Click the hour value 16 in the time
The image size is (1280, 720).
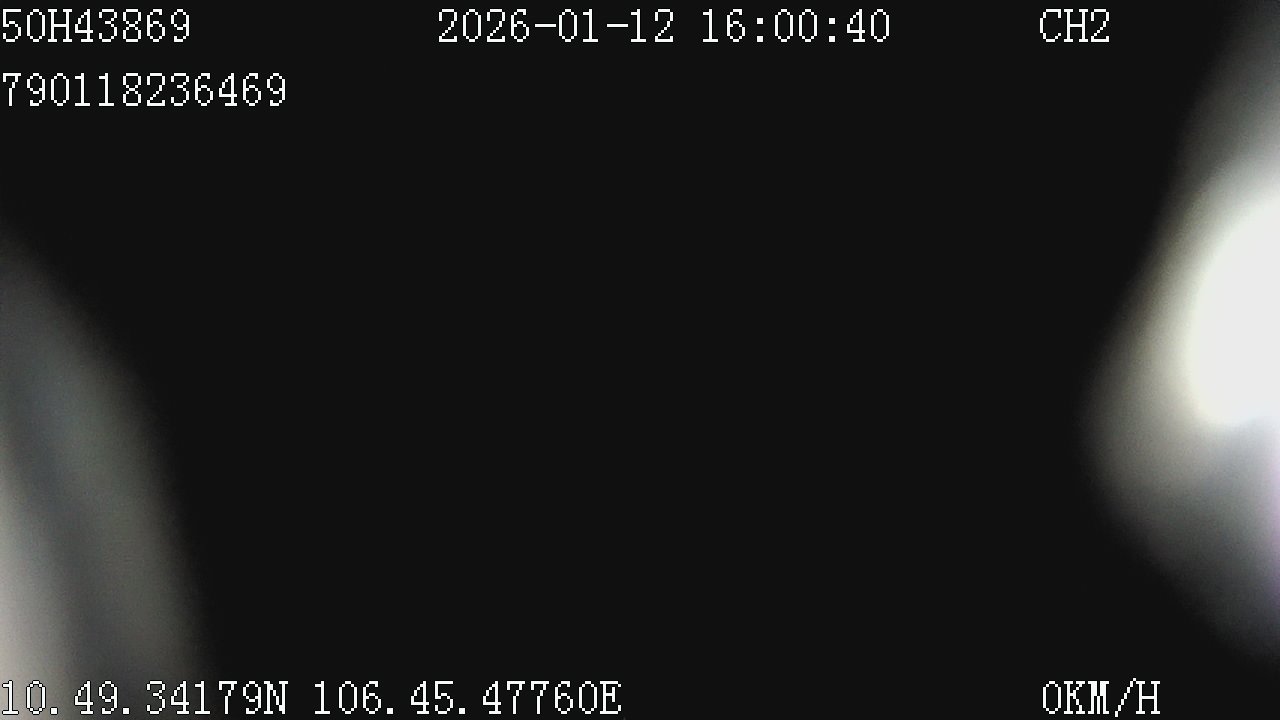click(724, 27)
